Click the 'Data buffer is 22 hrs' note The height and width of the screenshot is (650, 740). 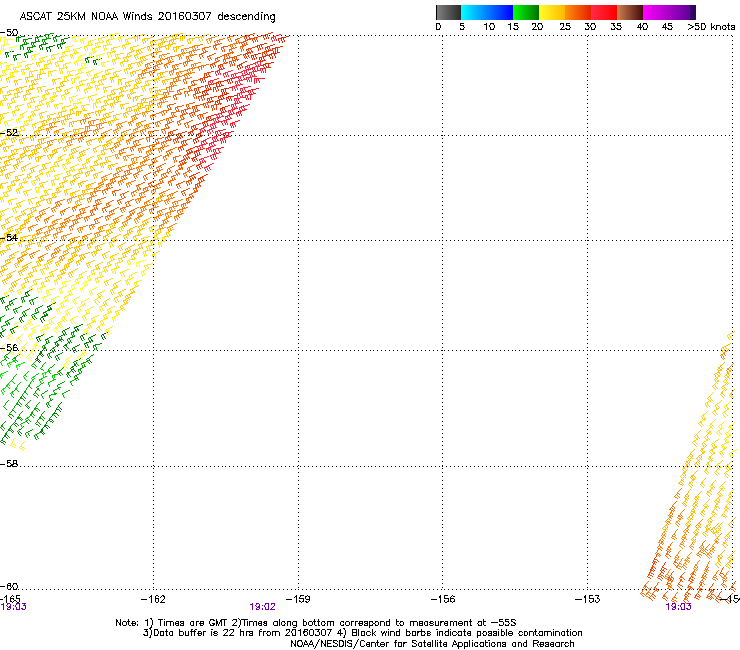(x=362, y=633)
